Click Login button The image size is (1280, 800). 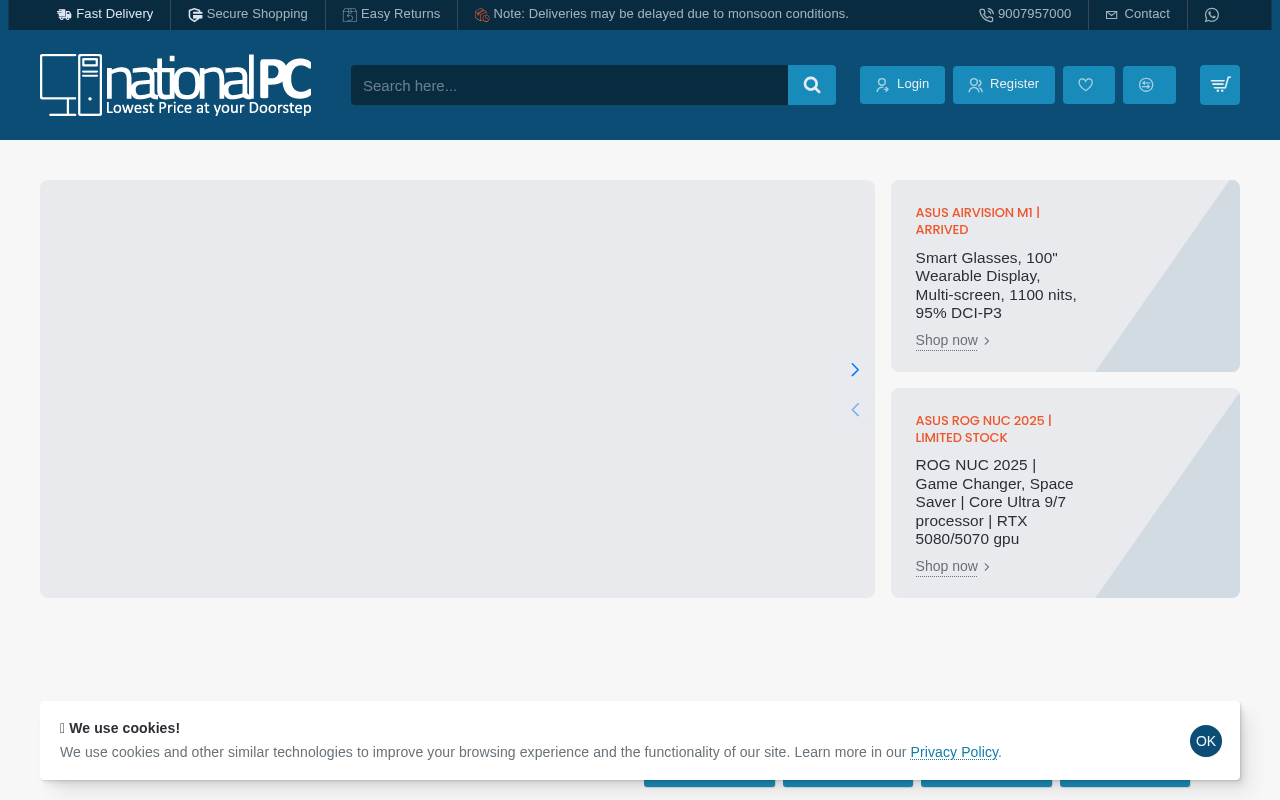(x=902, y=85)
